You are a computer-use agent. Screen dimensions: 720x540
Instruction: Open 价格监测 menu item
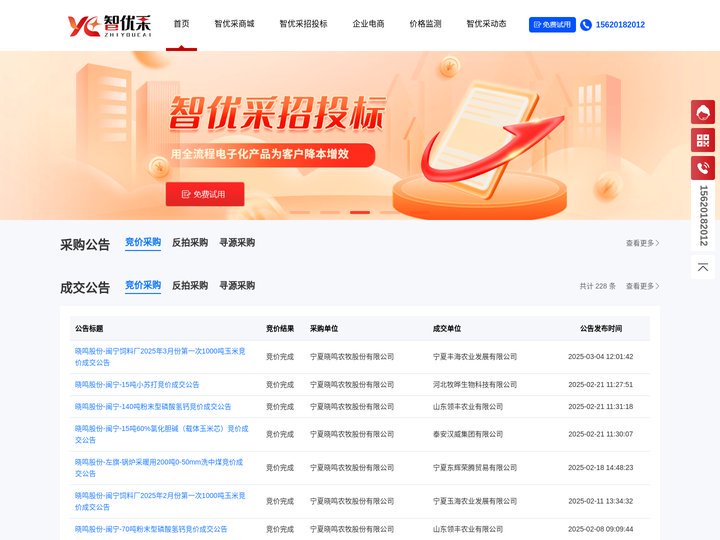click(x=425, y=24)
